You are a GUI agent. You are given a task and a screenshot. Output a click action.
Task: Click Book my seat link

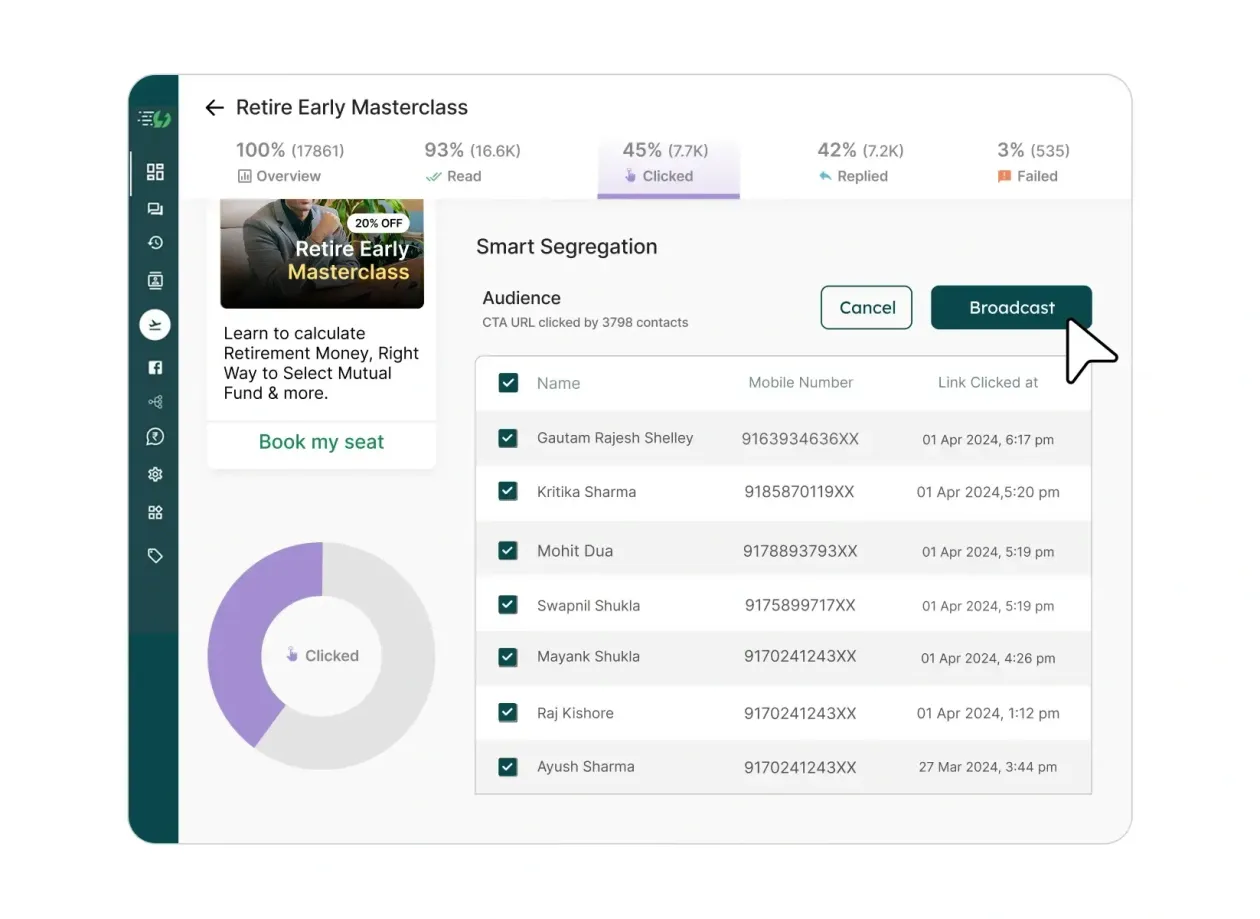click(x=321, y=441)
